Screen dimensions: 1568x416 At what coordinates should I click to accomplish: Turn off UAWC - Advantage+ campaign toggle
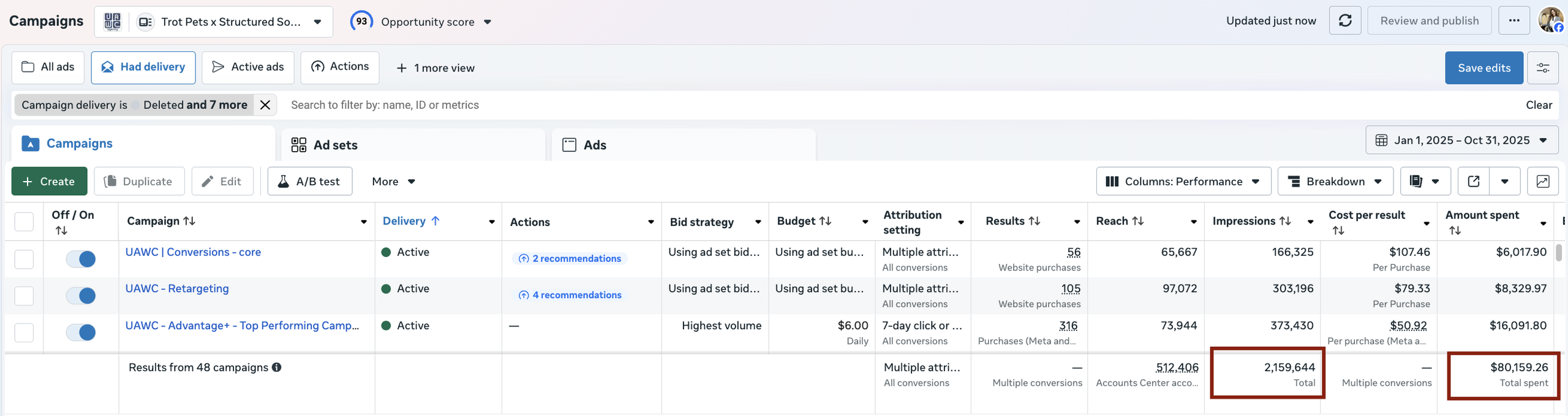[x=81, y=333]
